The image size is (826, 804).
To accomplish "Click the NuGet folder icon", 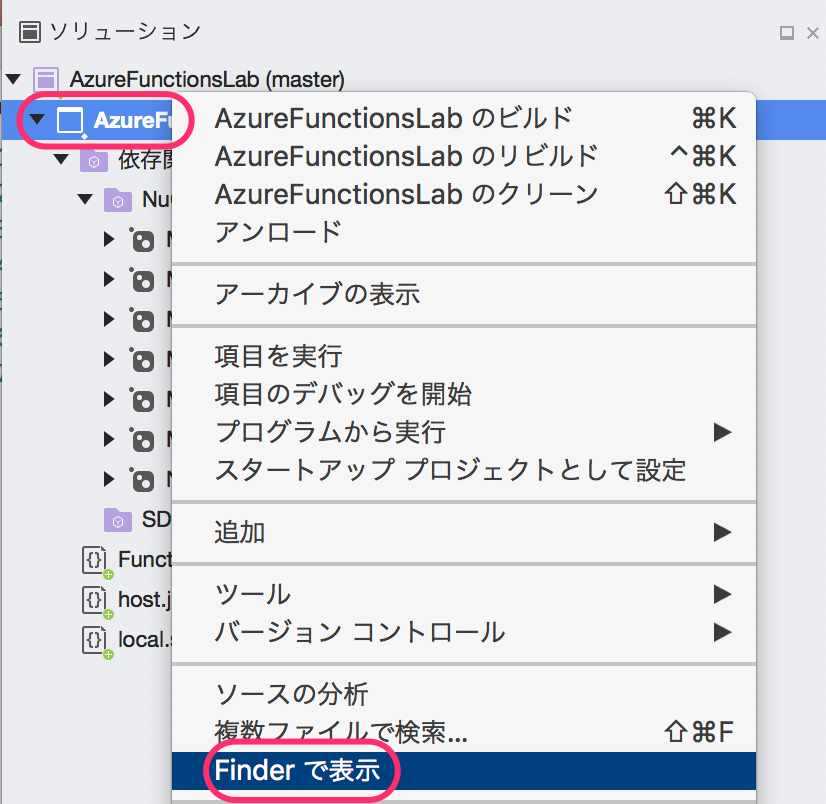I will (117, 200).
